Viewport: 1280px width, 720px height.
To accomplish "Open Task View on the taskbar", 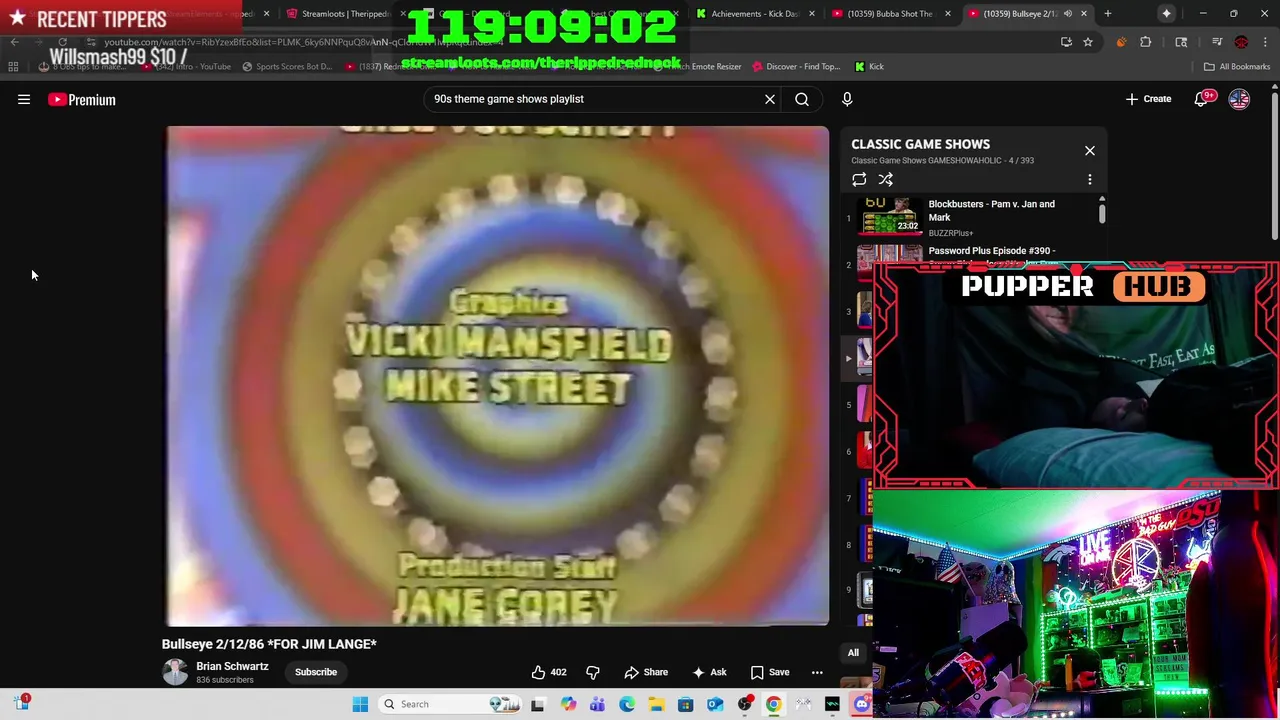I will (537, 704).
